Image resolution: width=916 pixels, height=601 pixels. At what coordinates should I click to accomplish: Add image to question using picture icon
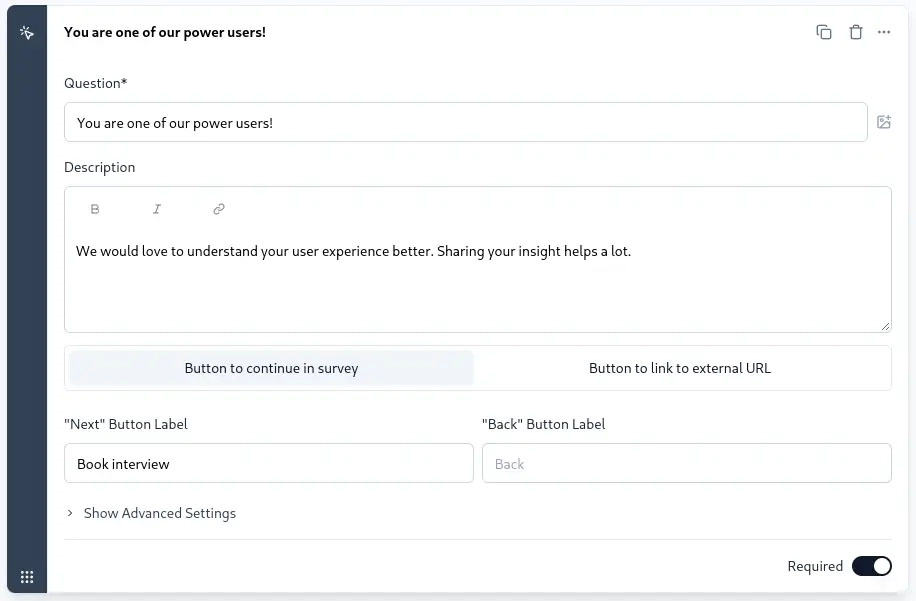tap(884, 122)
